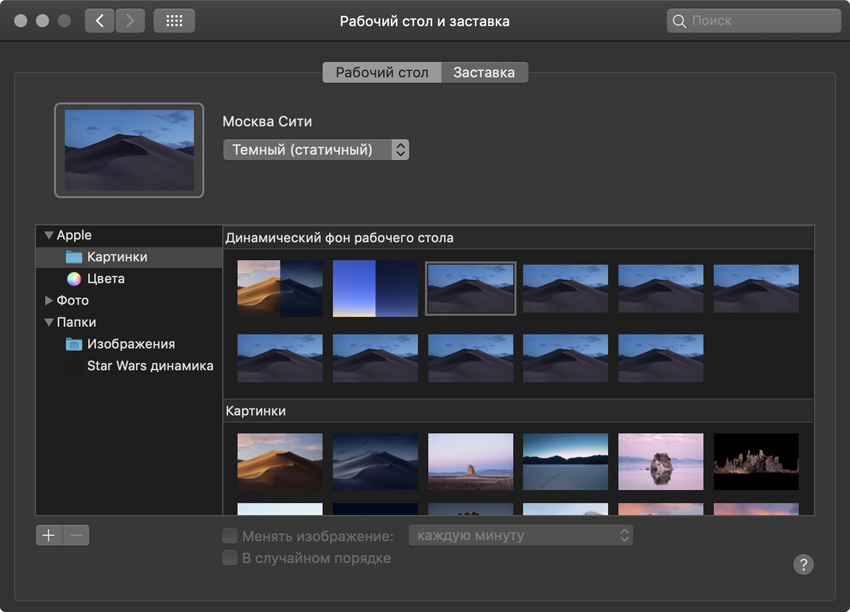Image resolution: width=850 pixels, height=612 pixels.
Task: Toggle the В случайном порядке checkbox
Action: click(230, 558)
